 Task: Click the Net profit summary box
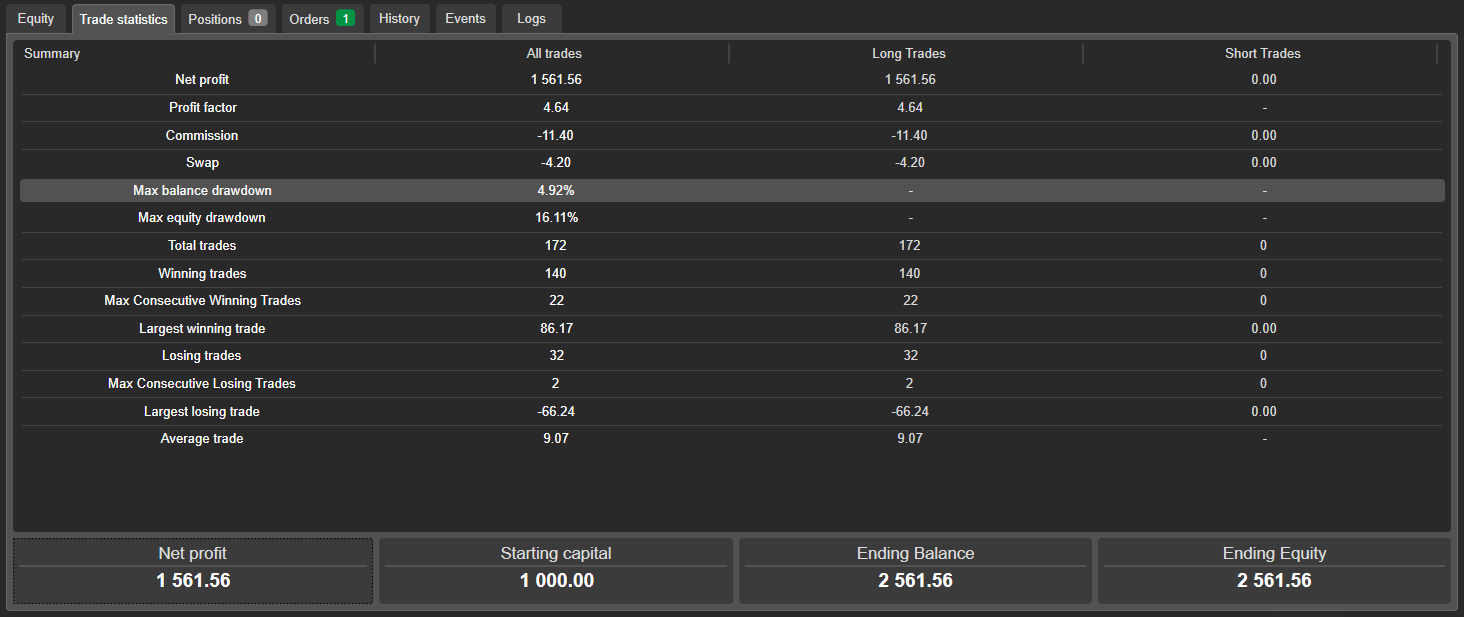[193, 571]
